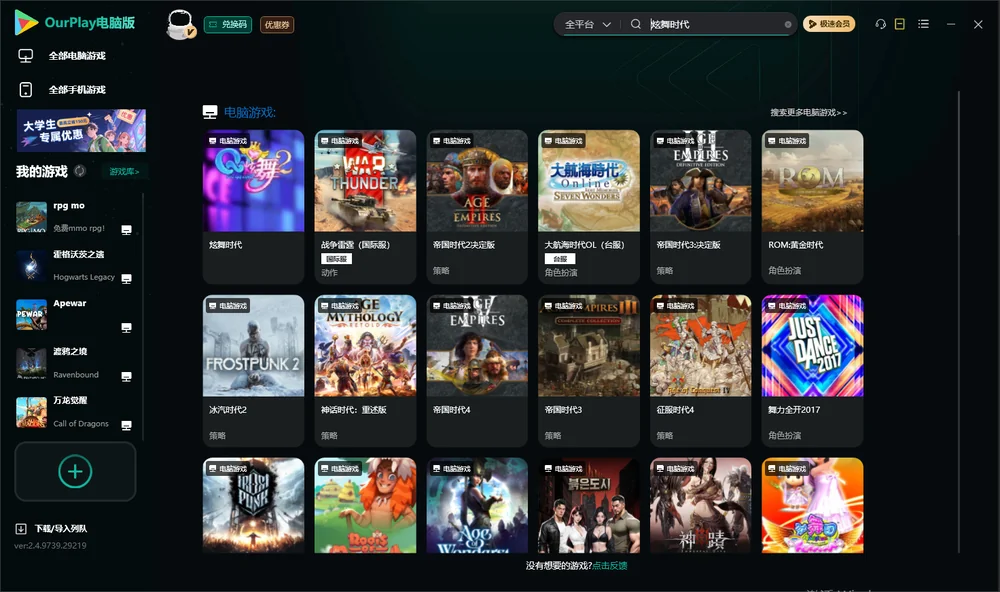Select 全部电脑游戏 in the sidebar

pyautogui.click(x=77, y=56)
